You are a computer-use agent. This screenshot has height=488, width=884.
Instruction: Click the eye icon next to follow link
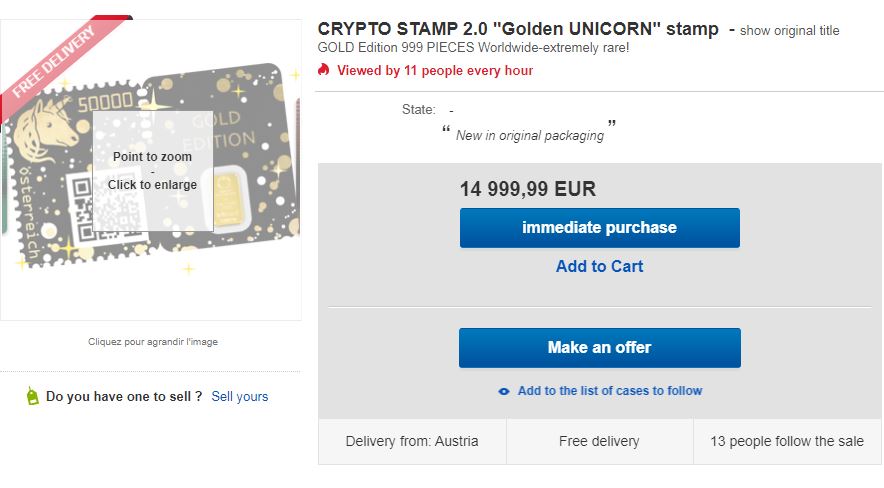click(x=504, y=391)
